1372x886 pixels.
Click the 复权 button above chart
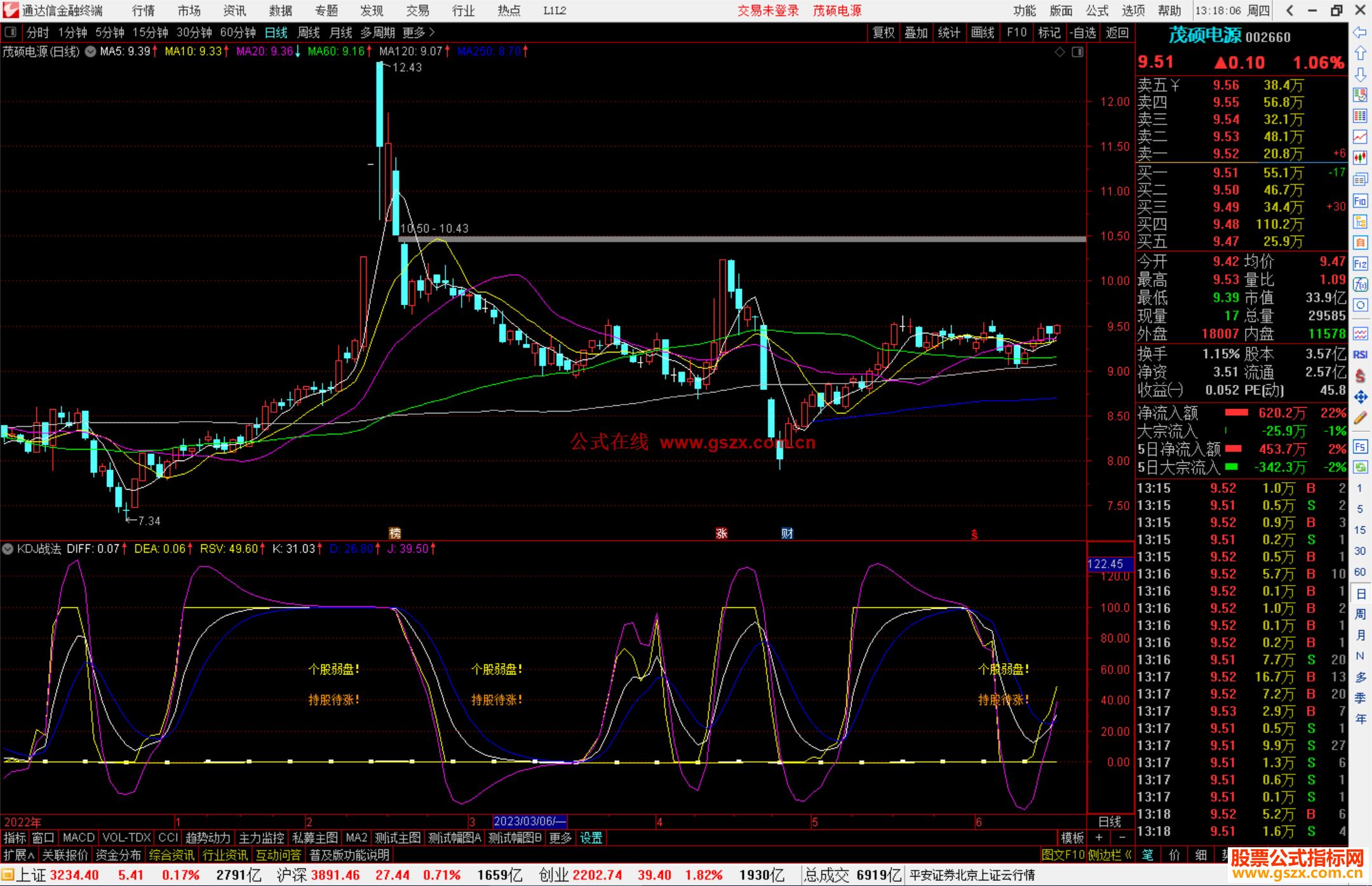click(883, 32)
